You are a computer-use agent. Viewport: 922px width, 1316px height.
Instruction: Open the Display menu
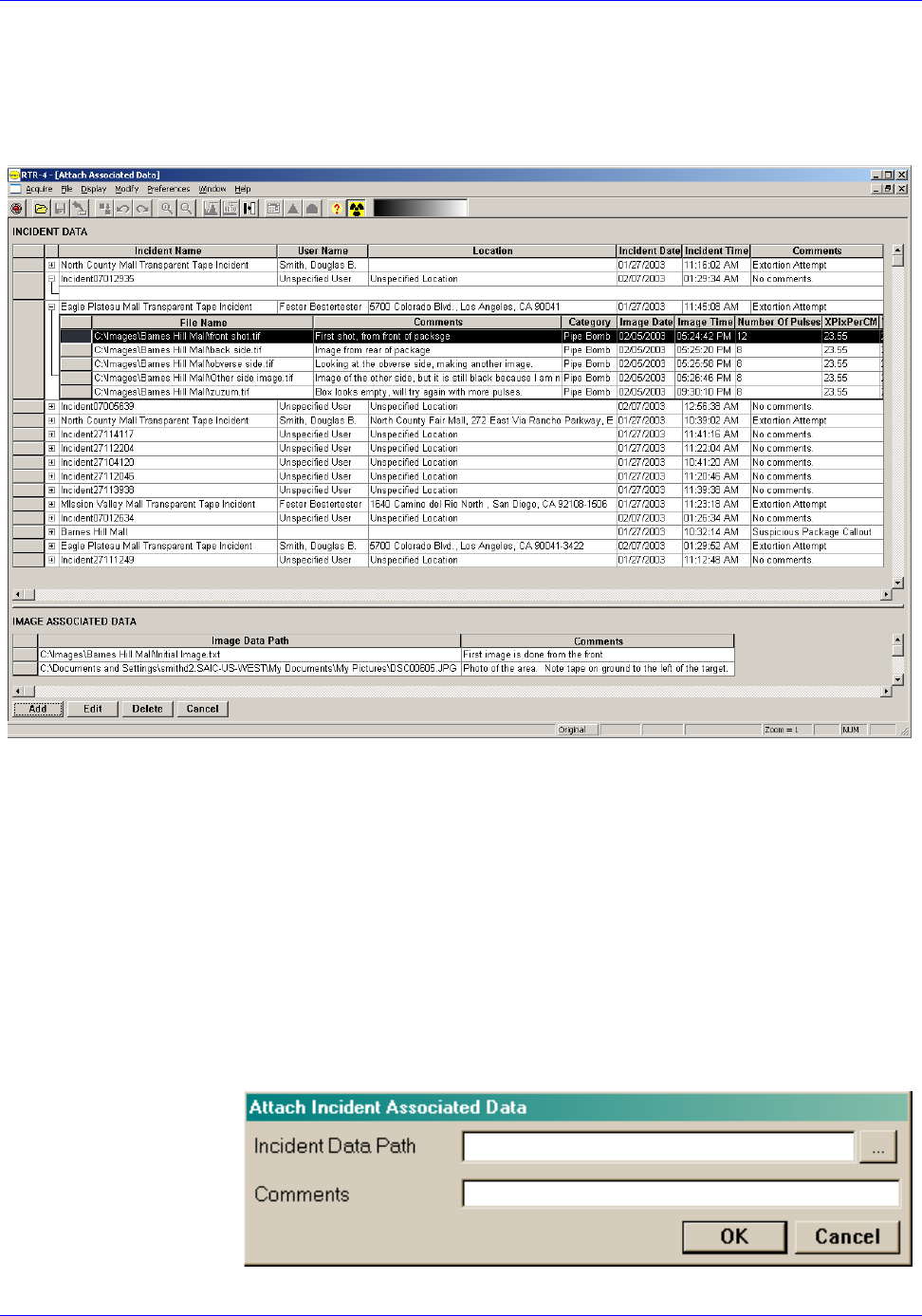pyautogui.click(x=93, y=189)
